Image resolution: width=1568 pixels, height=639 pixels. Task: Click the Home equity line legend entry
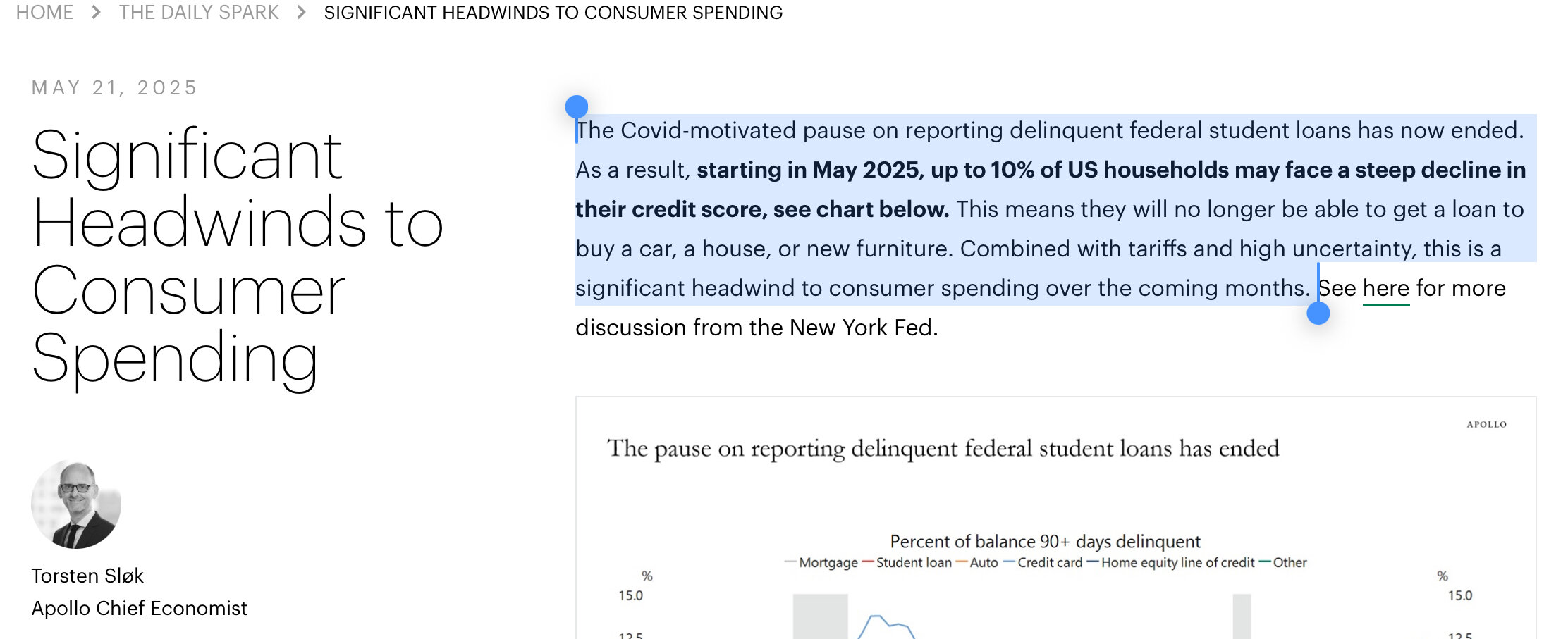pos(1171,562)
